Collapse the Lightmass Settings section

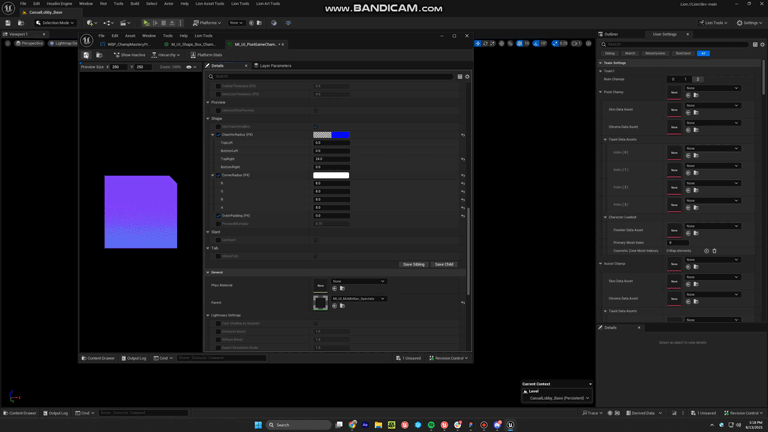tap(209, 315)
